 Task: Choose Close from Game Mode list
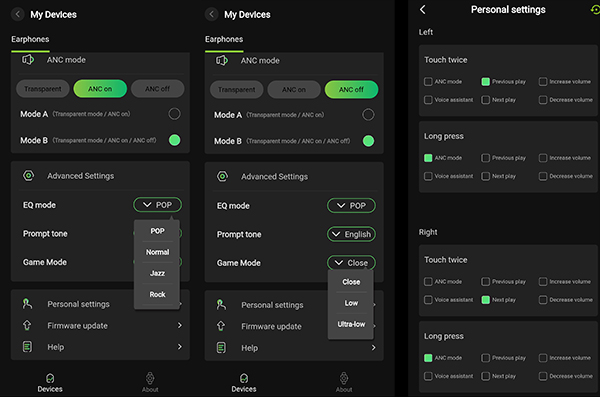tap(351, 282)
